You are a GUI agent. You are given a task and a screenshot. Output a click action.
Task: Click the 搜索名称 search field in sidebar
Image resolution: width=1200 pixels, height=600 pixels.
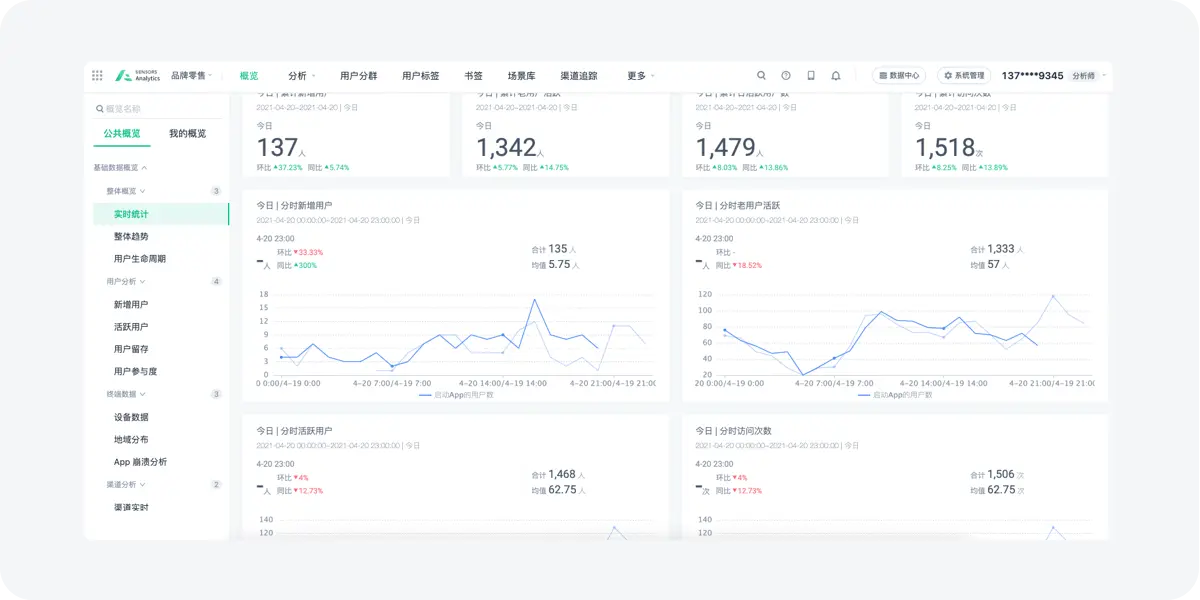160,109
